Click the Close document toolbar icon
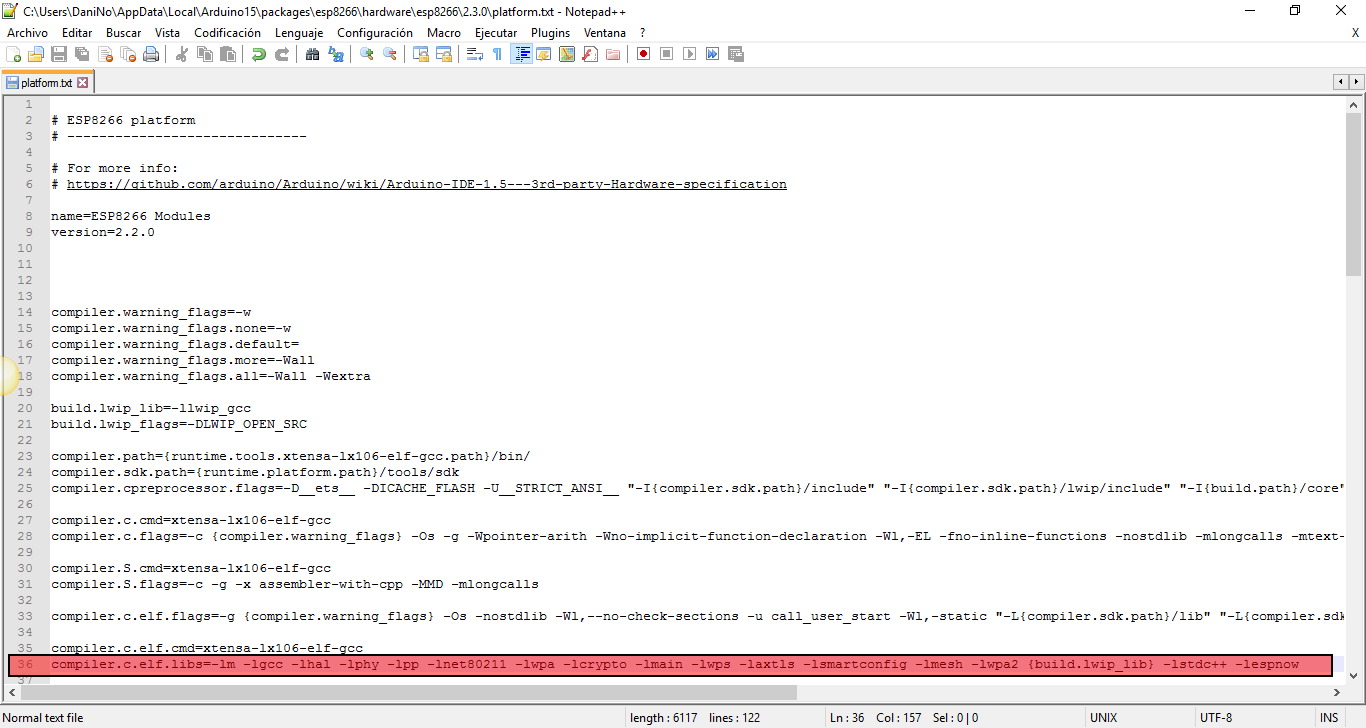Screen dimensions: 1366x728 click(x=105, y=54)
